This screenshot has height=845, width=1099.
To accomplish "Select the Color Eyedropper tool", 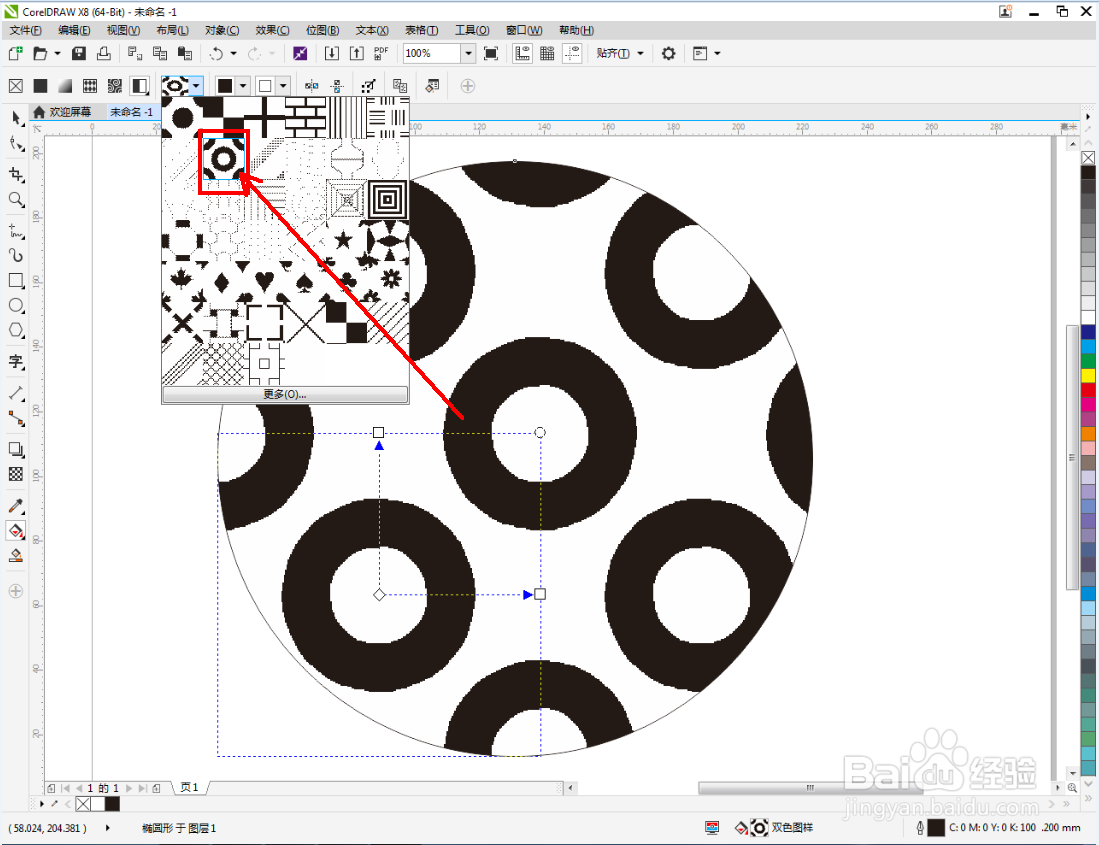I will coord(15,506).
